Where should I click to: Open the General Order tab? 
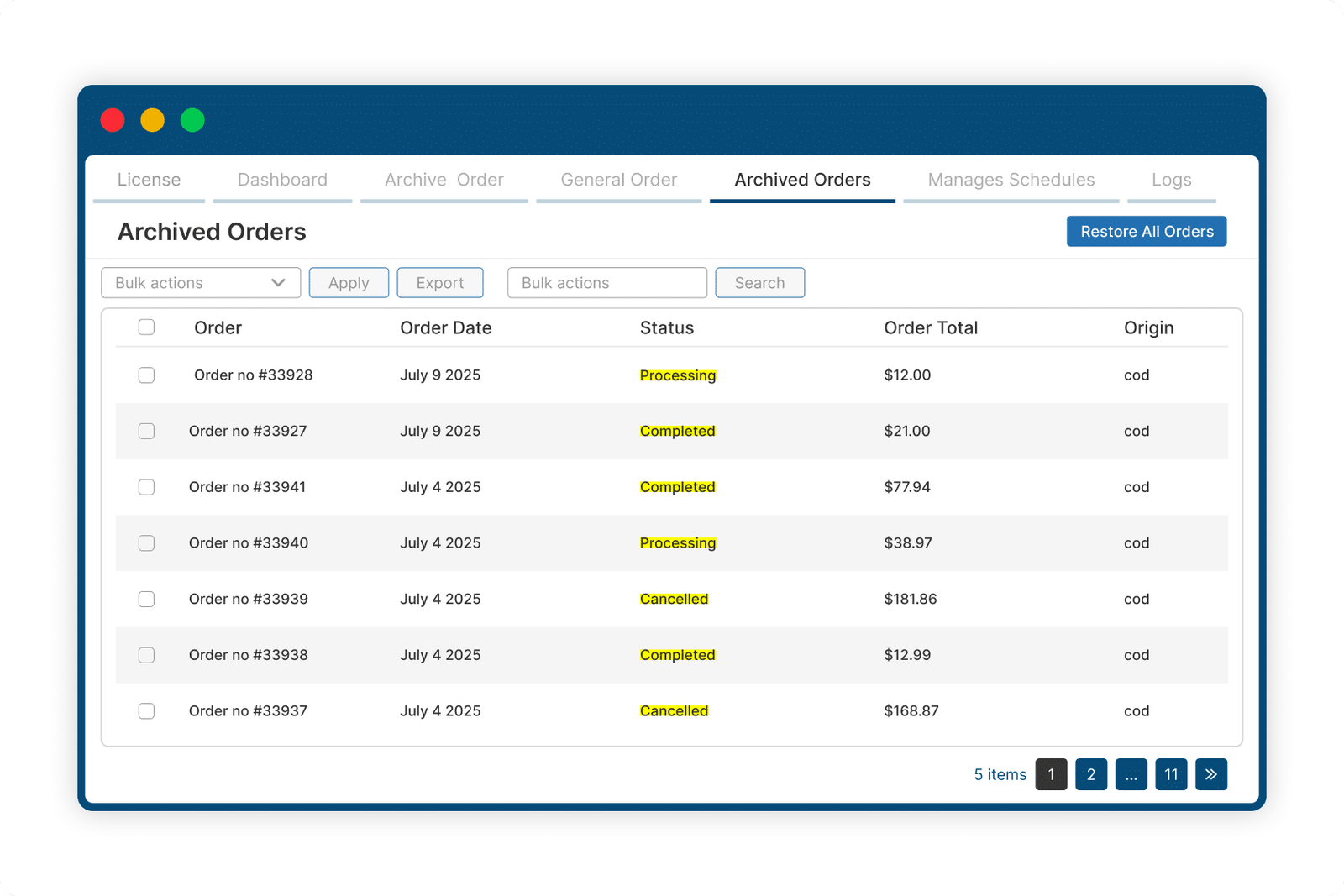point(619,180)
